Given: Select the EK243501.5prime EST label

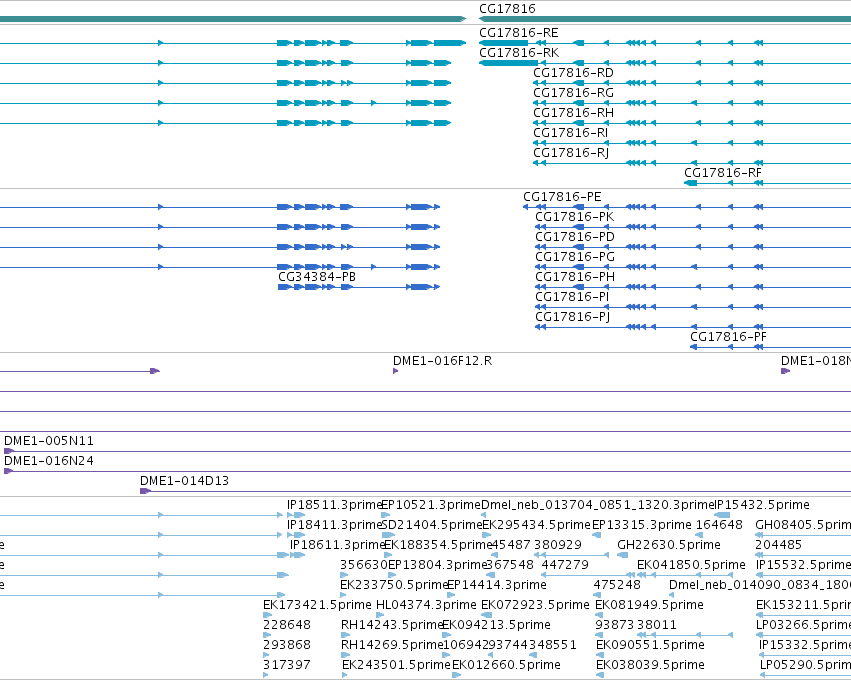Looking at the screenshot, I should 396,665.
